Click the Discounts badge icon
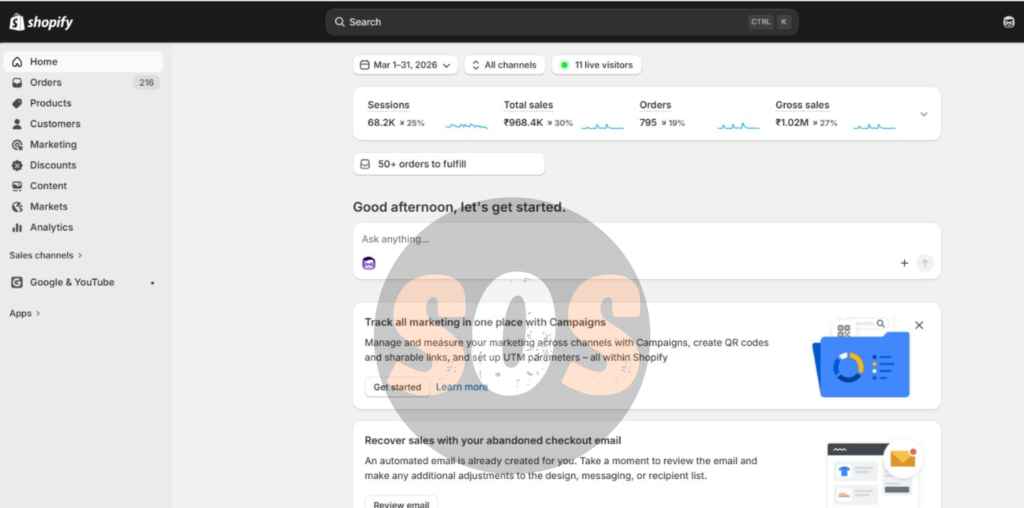 (x=17, y=165)
